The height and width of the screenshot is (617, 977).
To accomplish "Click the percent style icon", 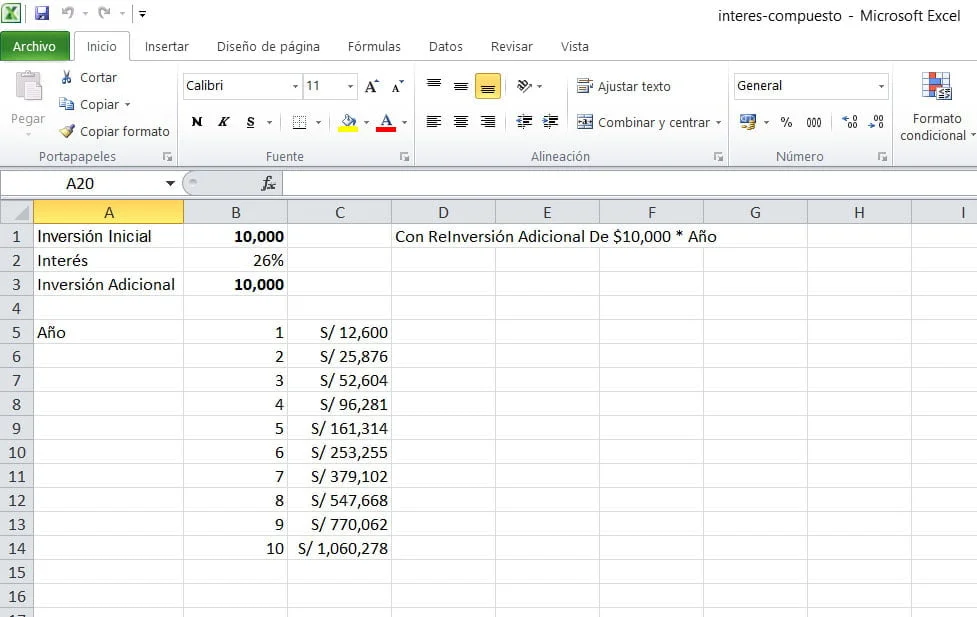I will pyautogui.click(x=786, y=122).
